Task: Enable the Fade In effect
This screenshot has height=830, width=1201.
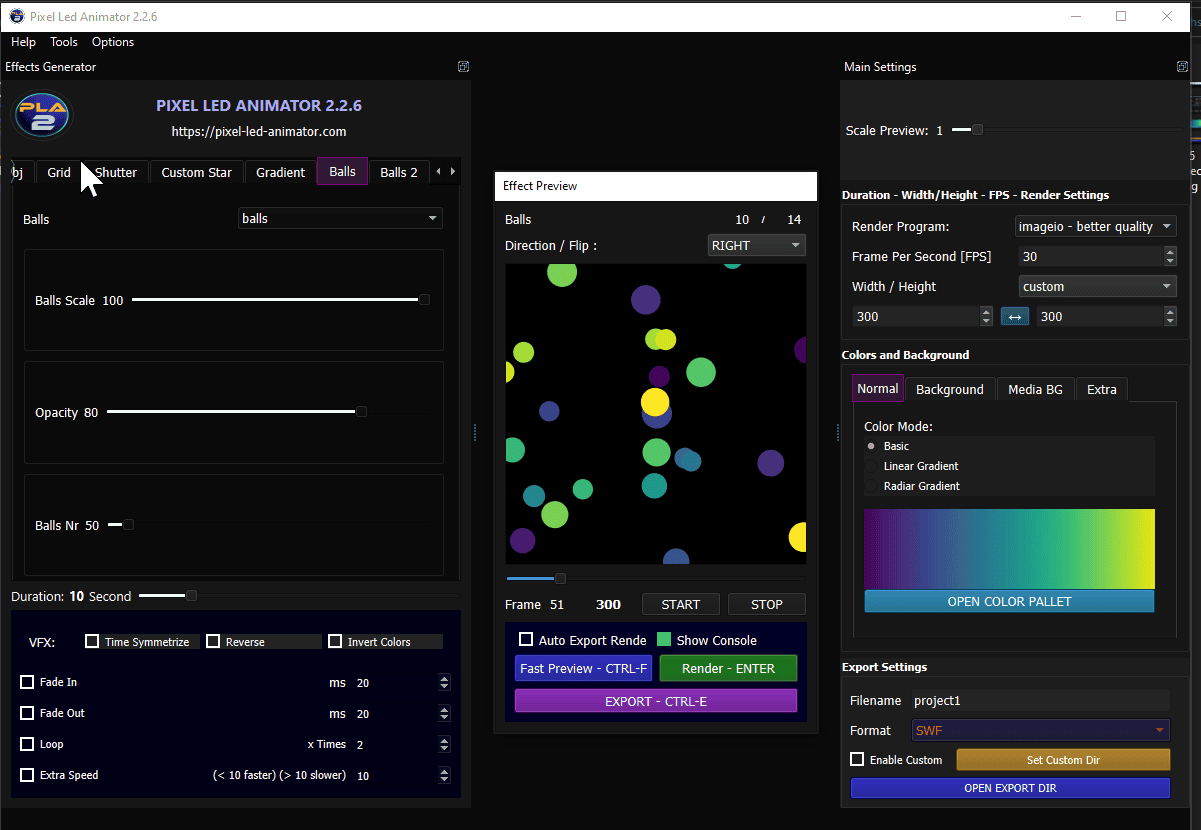Action: (26, 682)
